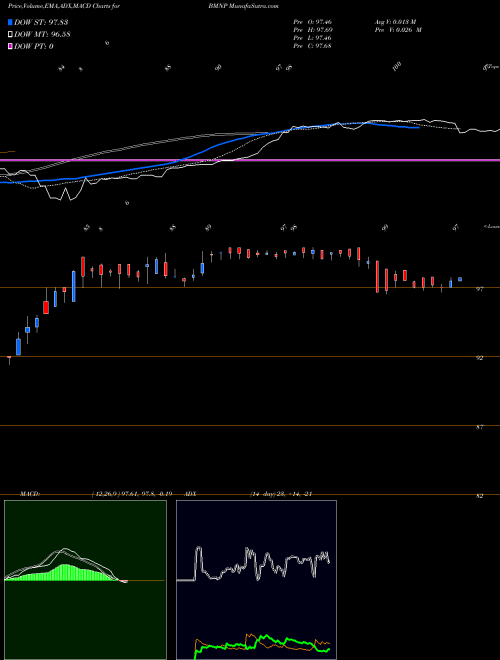
Task: Click the 'BMNP MunafaSutra.com' heading text
Action: 246,6
